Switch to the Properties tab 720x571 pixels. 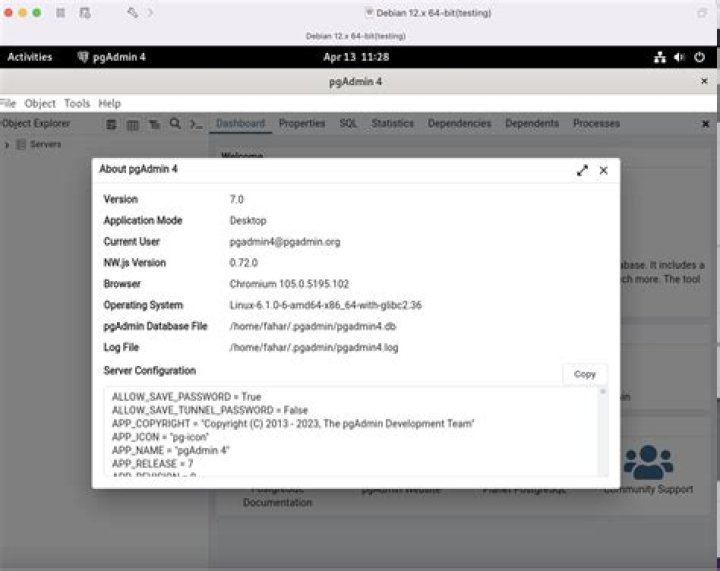[x=302, y=123]
